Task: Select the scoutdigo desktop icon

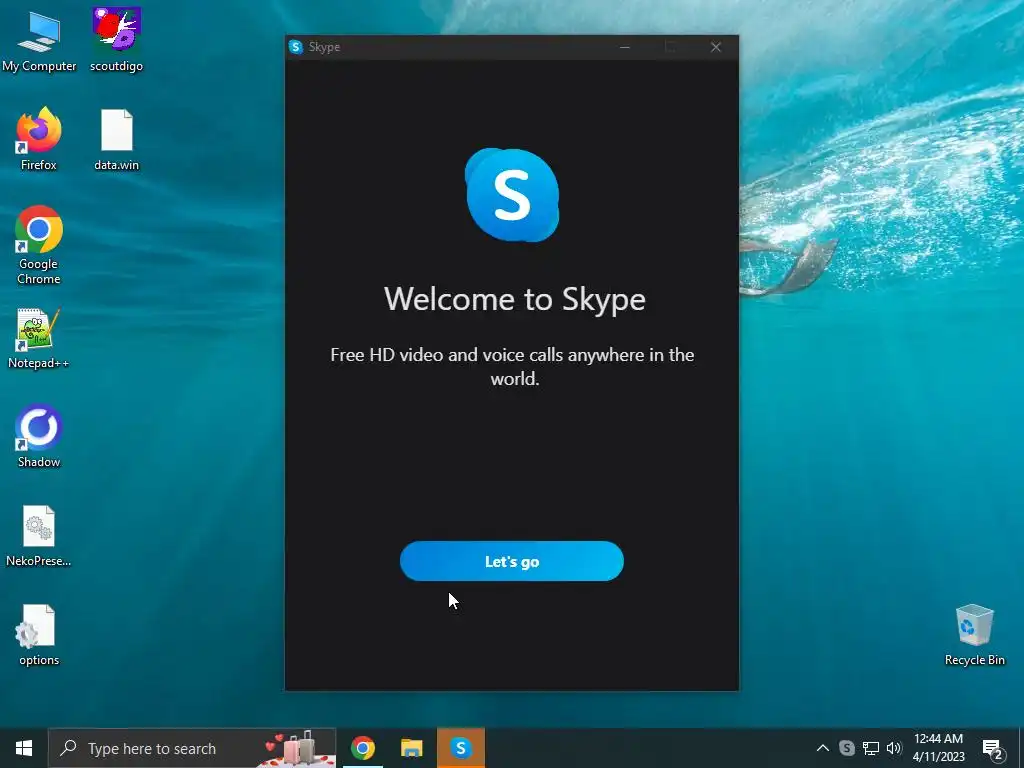Action: [116, 41]
